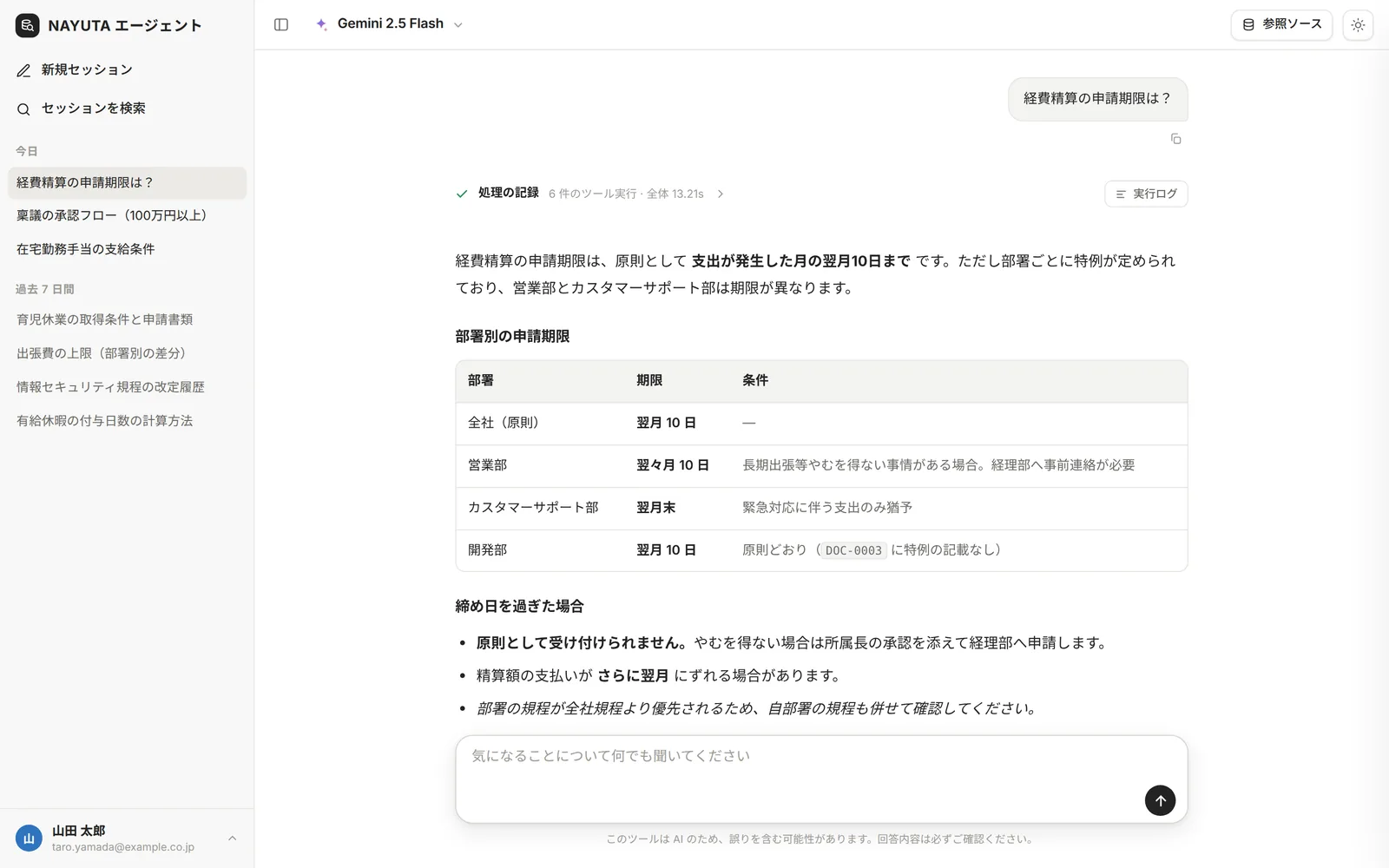Open 参照ソース panel
The height and width of the screenshot is (868, 1389).
click(x=1281, y=24)
